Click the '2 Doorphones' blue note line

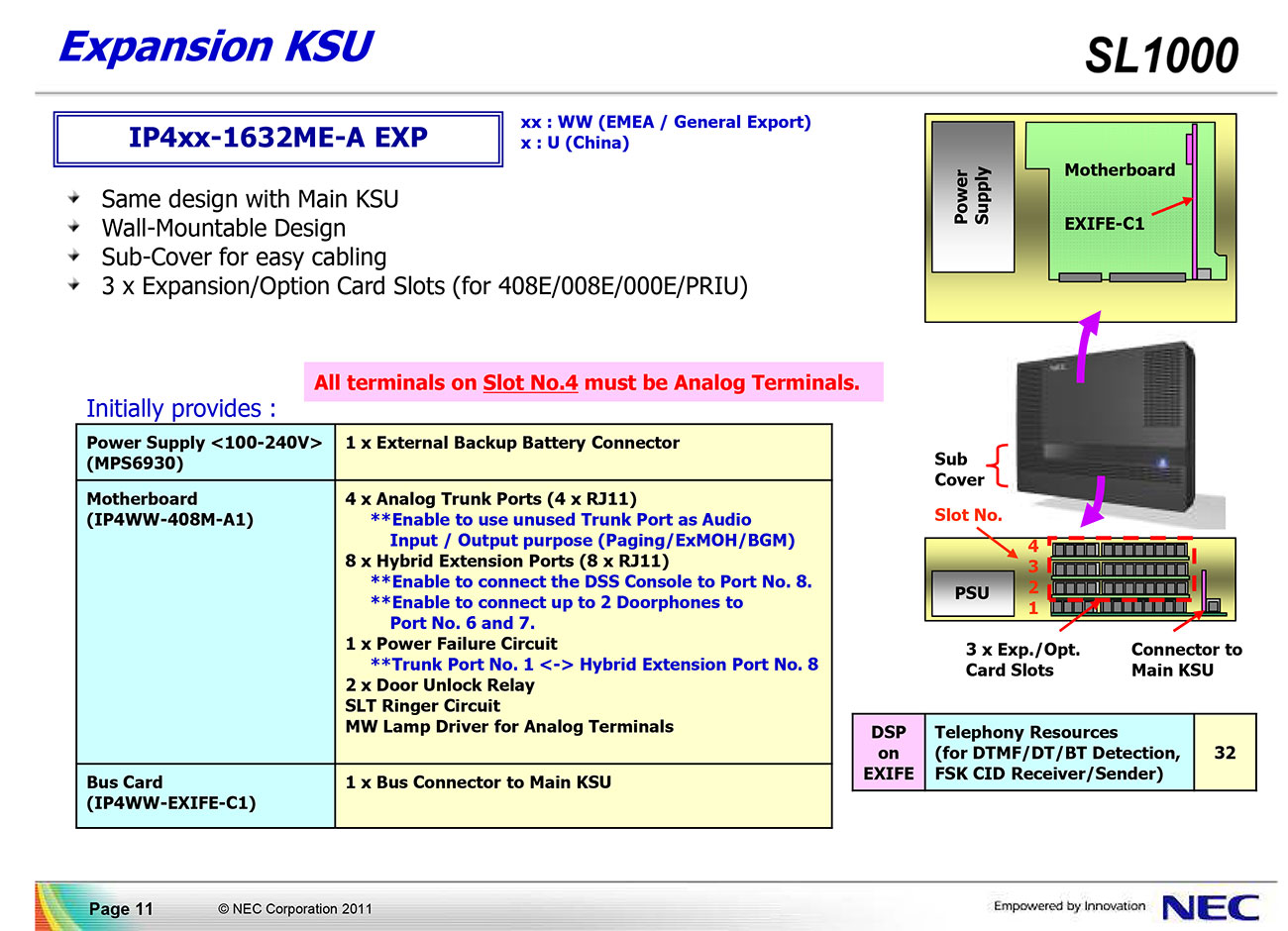tap(556, 603)
